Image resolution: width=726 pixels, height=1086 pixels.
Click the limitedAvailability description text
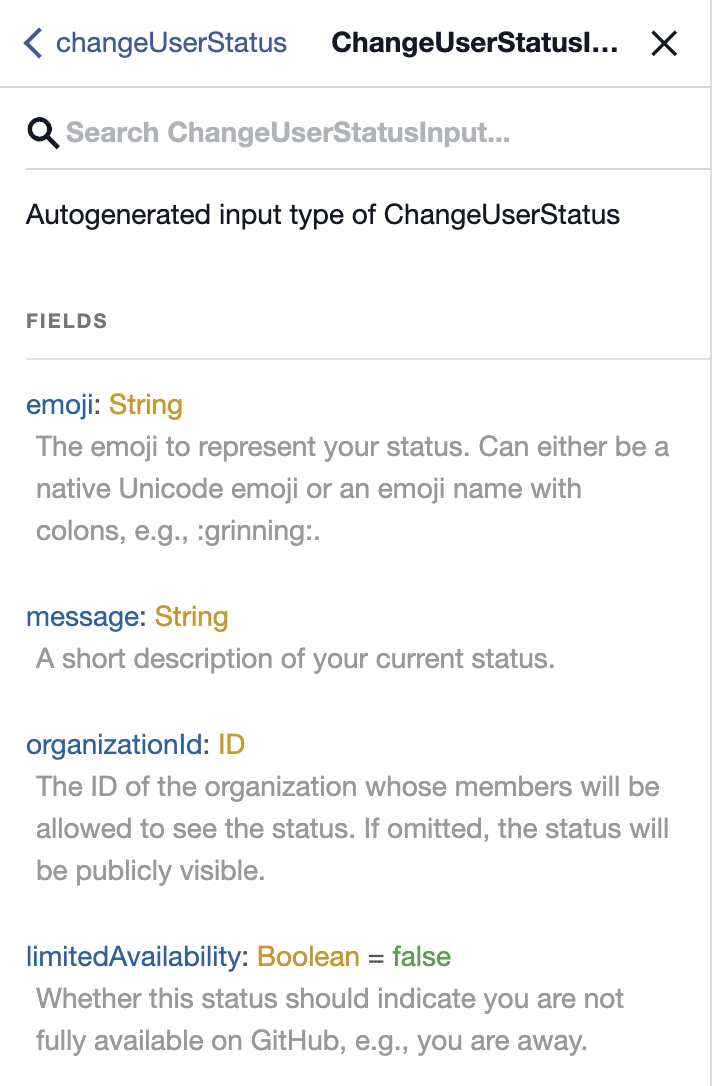click(x=330, y=1020)
